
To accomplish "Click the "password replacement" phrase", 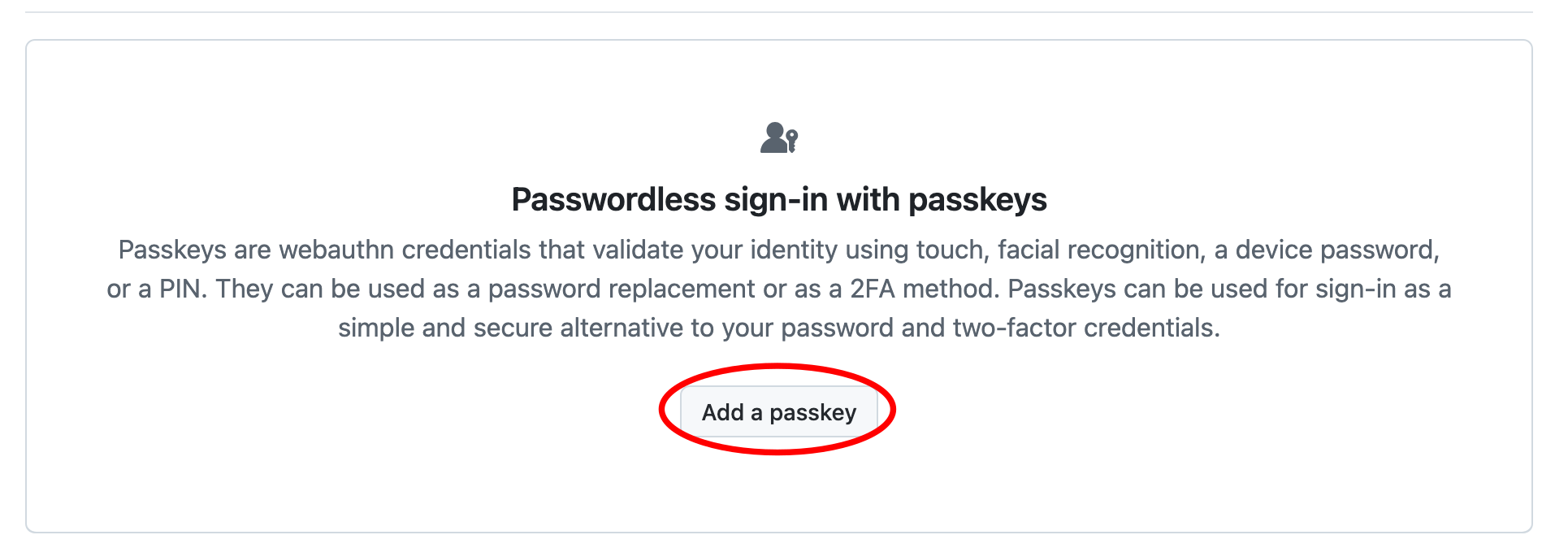I will point(622,289).
